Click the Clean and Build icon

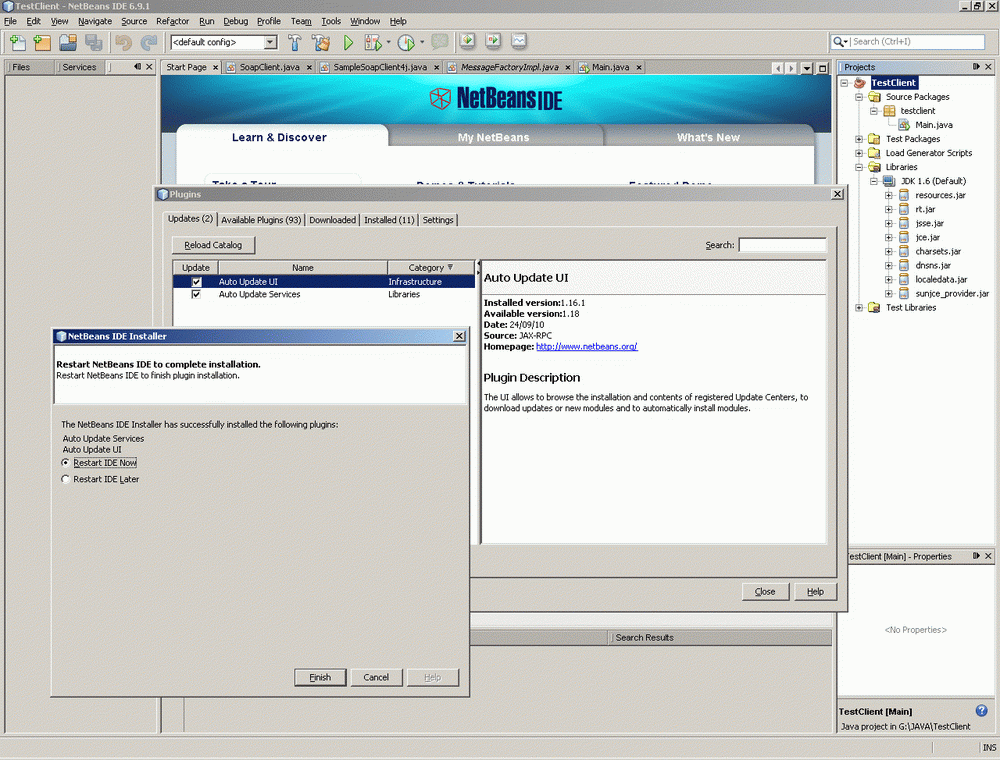pos(321,43)
